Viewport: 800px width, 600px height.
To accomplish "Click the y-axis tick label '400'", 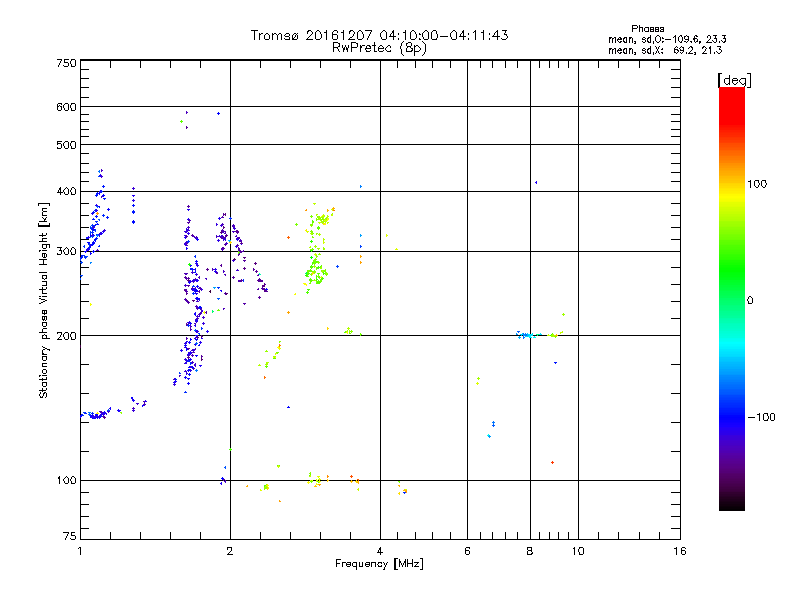I will tap(66, 191).
